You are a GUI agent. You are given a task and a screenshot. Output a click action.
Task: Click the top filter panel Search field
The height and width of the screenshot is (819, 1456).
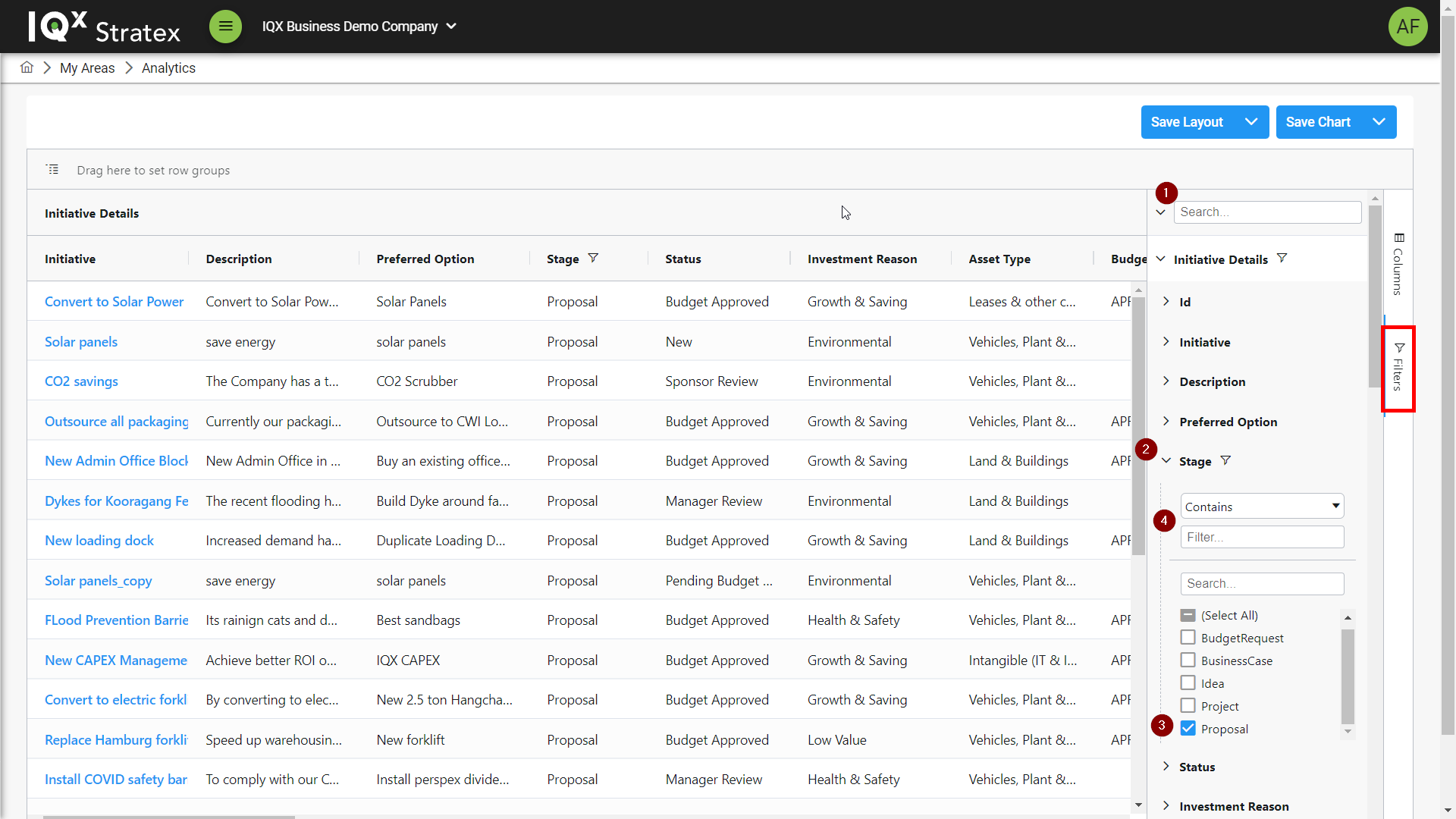[1267, 212]
